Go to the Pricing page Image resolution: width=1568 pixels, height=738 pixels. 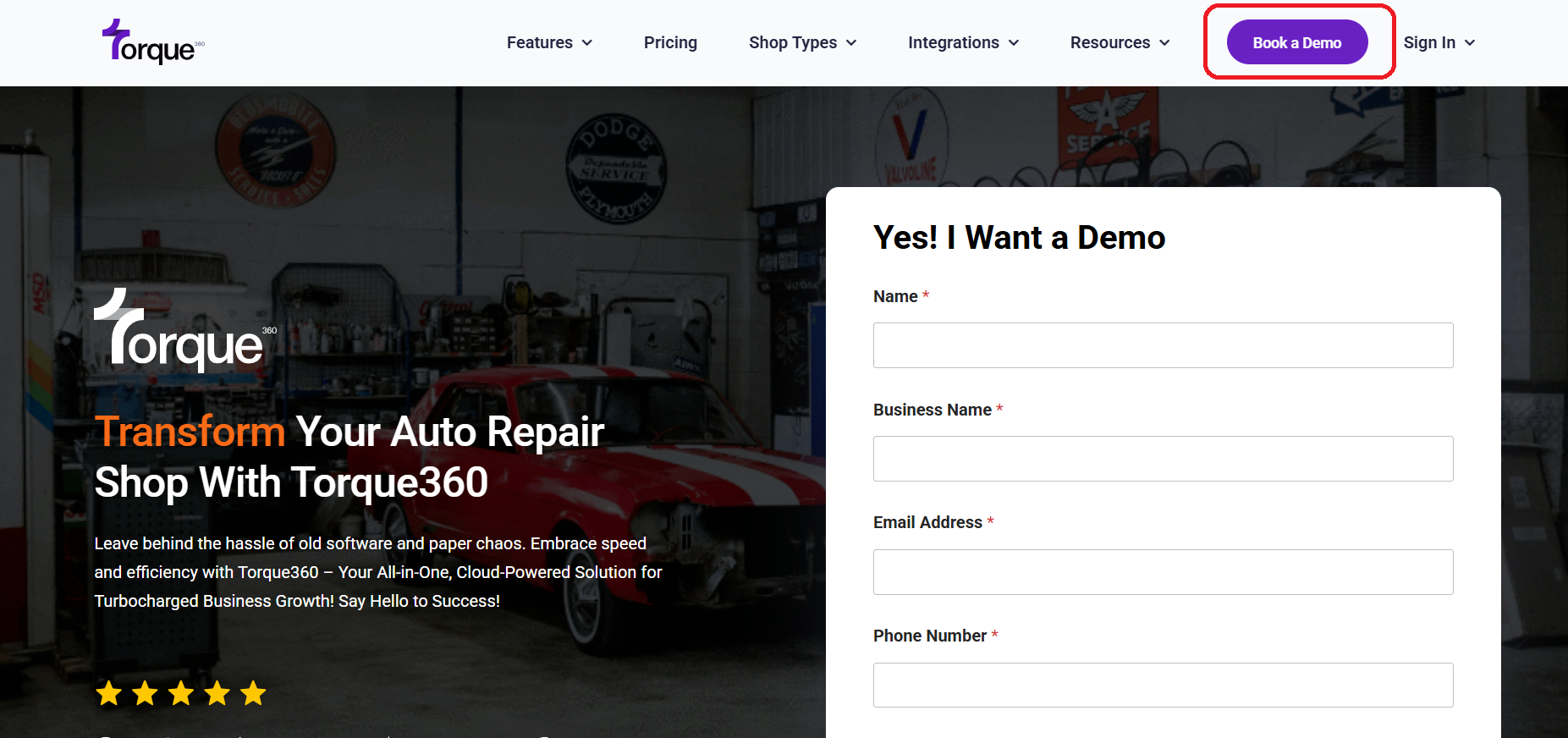pyautogui.click(x=670, y=42)
